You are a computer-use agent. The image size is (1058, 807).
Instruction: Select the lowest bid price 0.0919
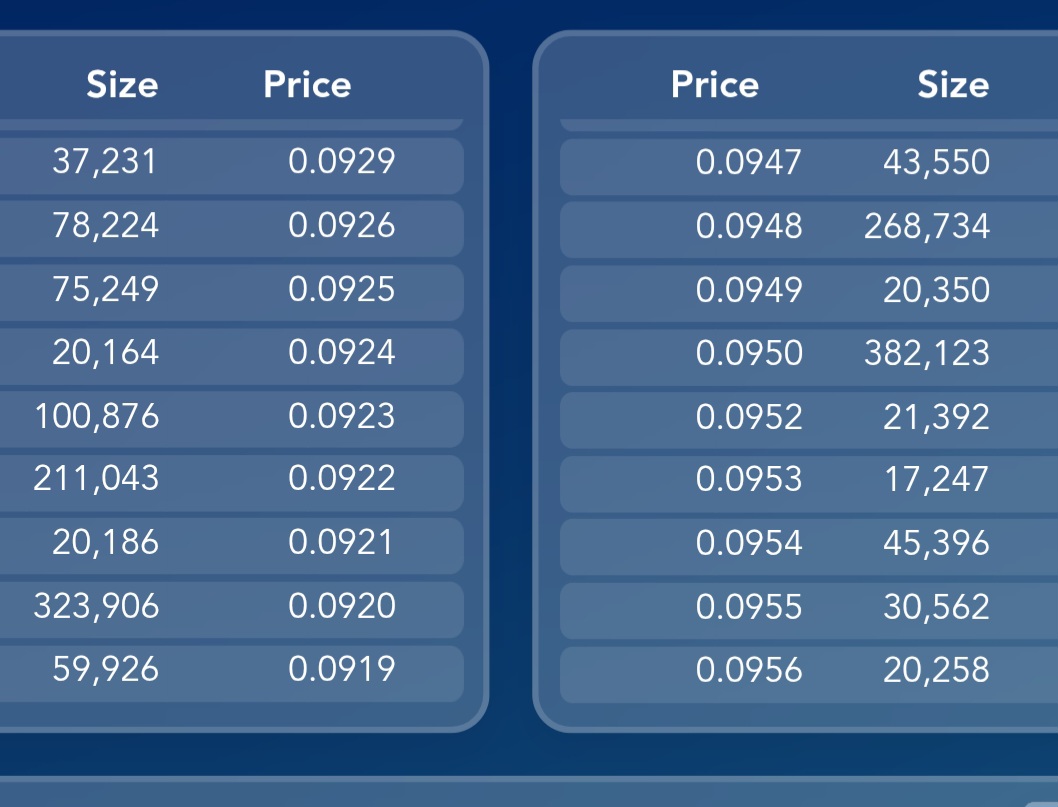[342, 669]
